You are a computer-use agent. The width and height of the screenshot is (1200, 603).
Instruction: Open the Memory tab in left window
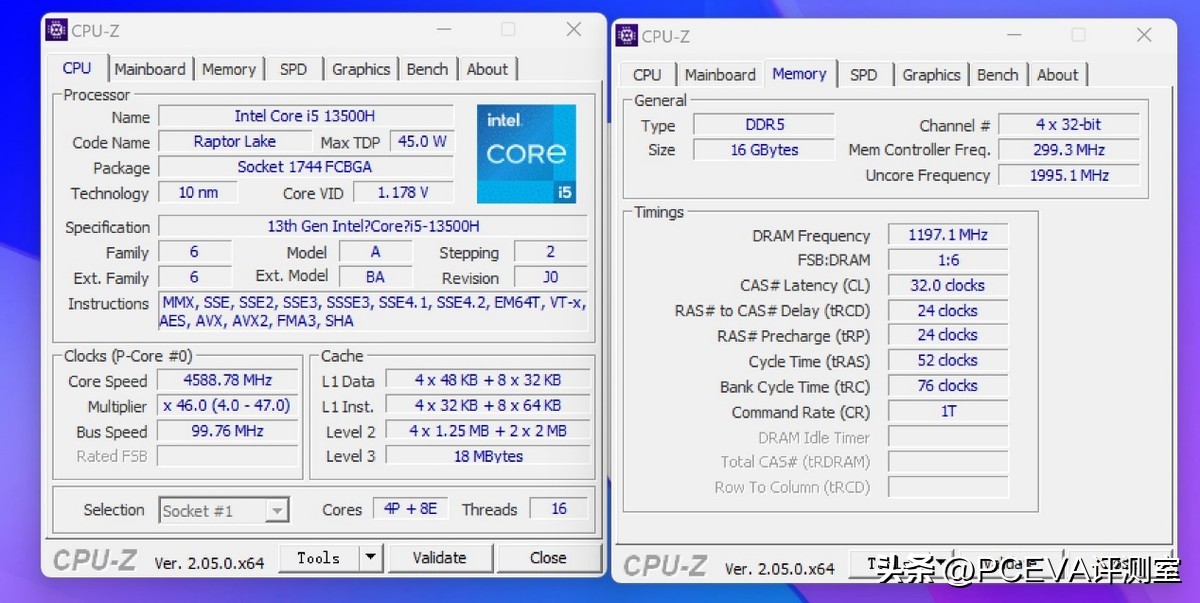228,68
